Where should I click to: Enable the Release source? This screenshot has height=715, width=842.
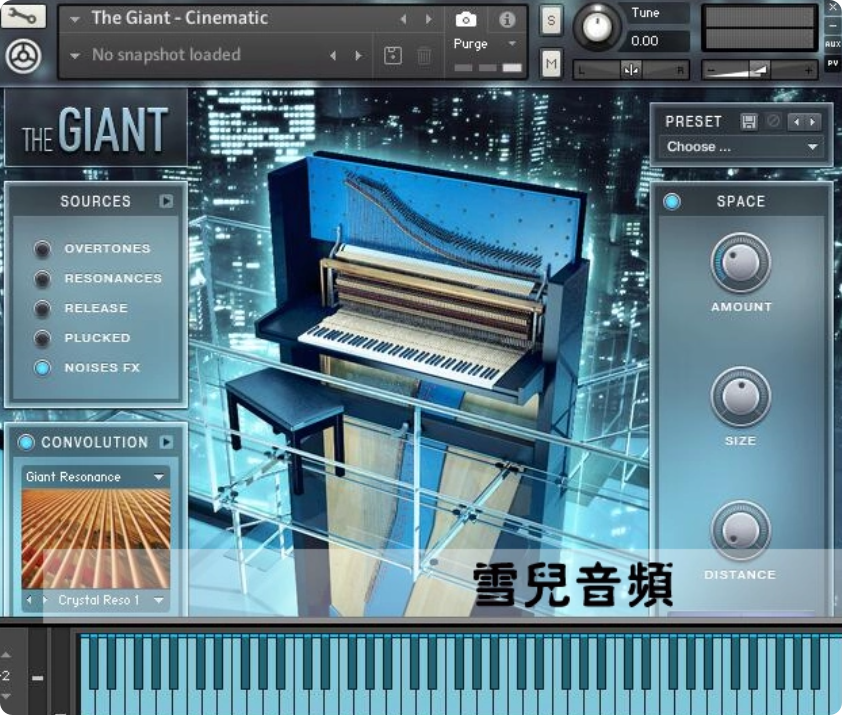coord(42,308)
